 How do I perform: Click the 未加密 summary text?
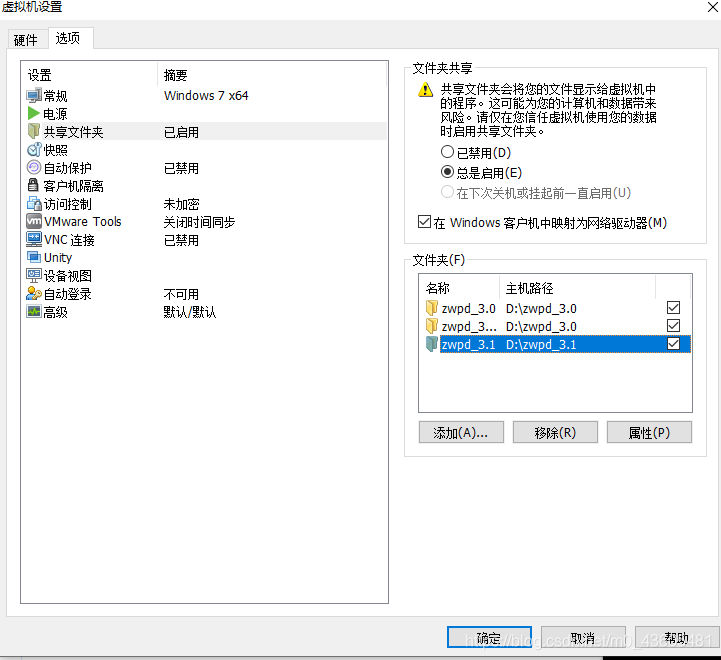coord(182,204)
